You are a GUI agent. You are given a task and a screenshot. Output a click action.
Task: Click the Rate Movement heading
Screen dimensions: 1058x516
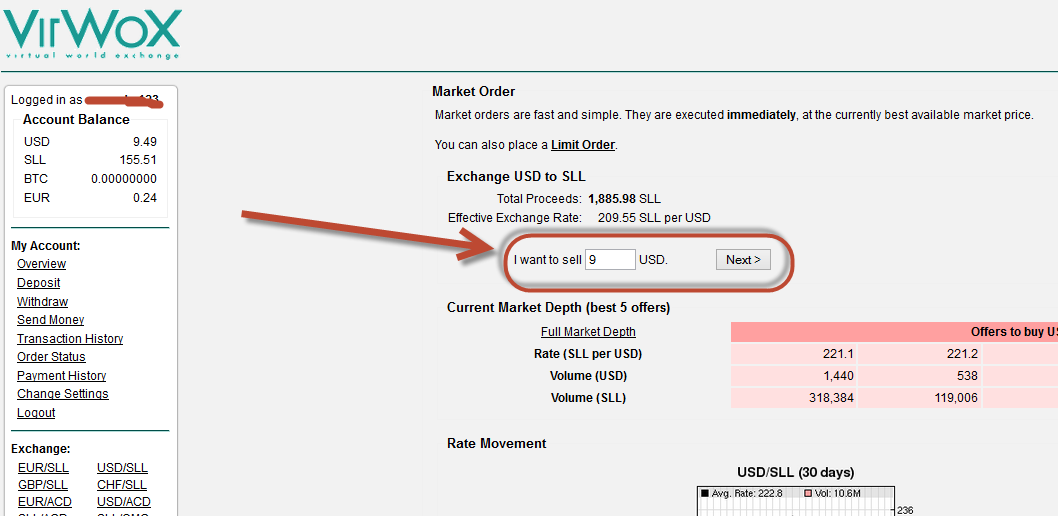tap(497, 444)
